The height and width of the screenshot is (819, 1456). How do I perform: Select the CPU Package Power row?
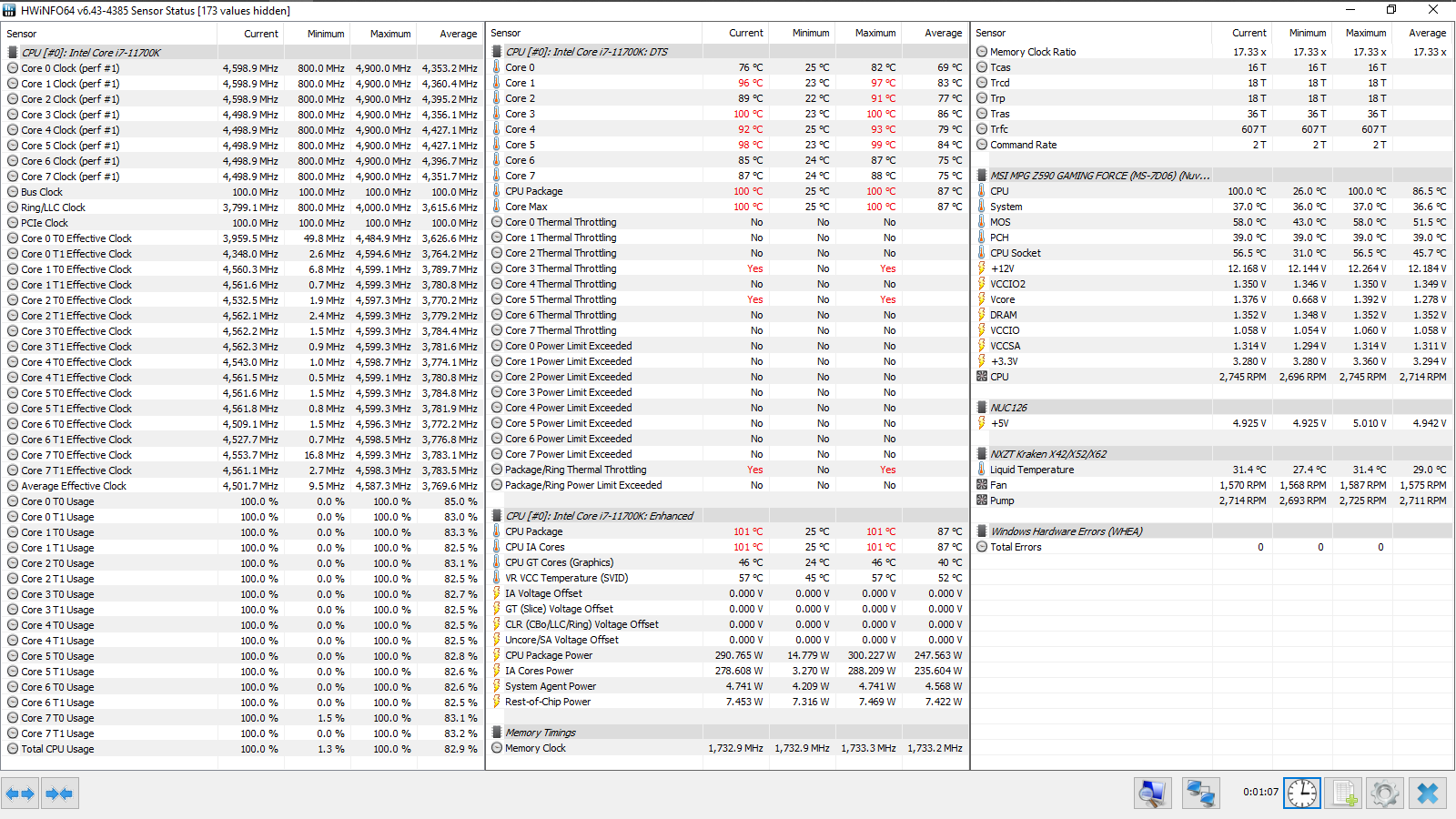point(727,655)
